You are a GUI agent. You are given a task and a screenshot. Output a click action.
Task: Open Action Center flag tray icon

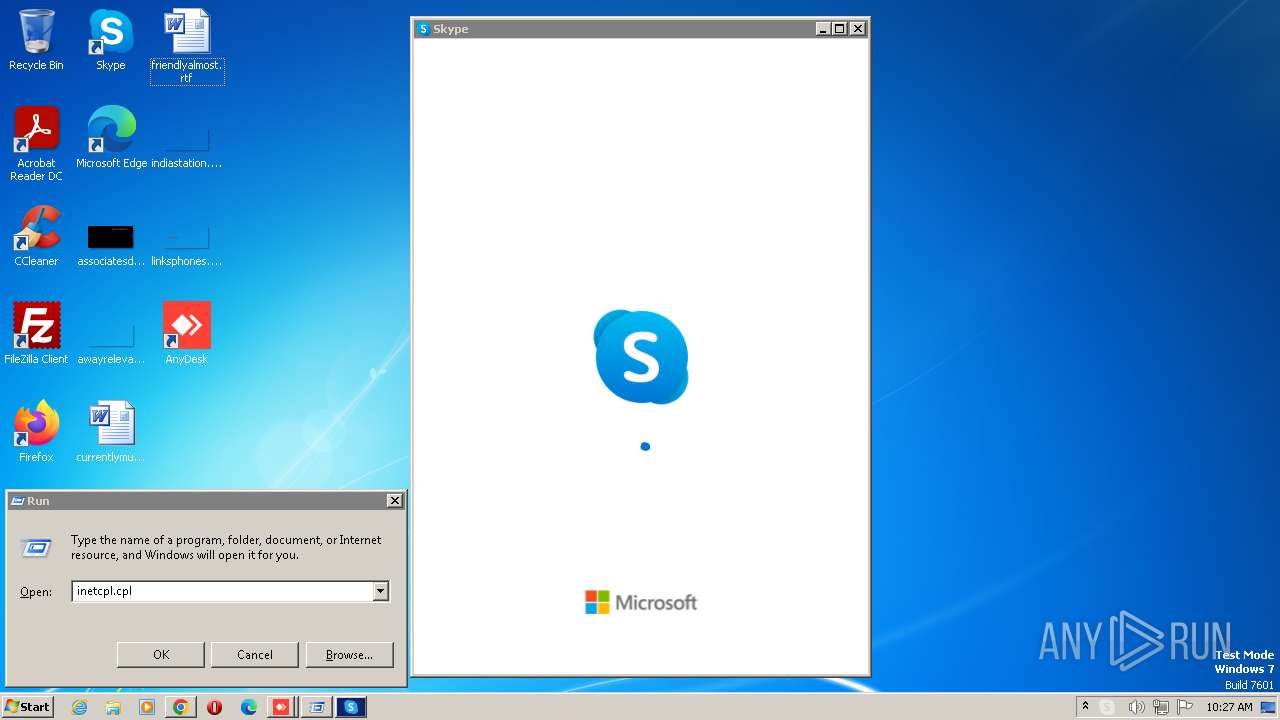(1185, 707)
